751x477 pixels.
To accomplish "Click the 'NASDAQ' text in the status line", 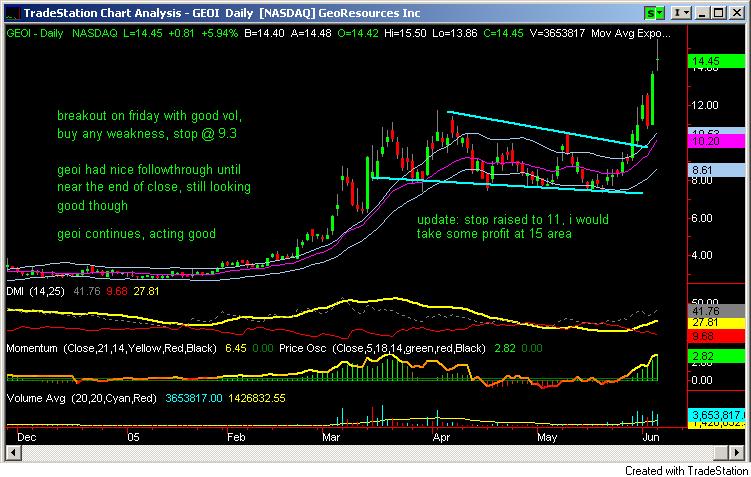I will (x=94, y=34).
